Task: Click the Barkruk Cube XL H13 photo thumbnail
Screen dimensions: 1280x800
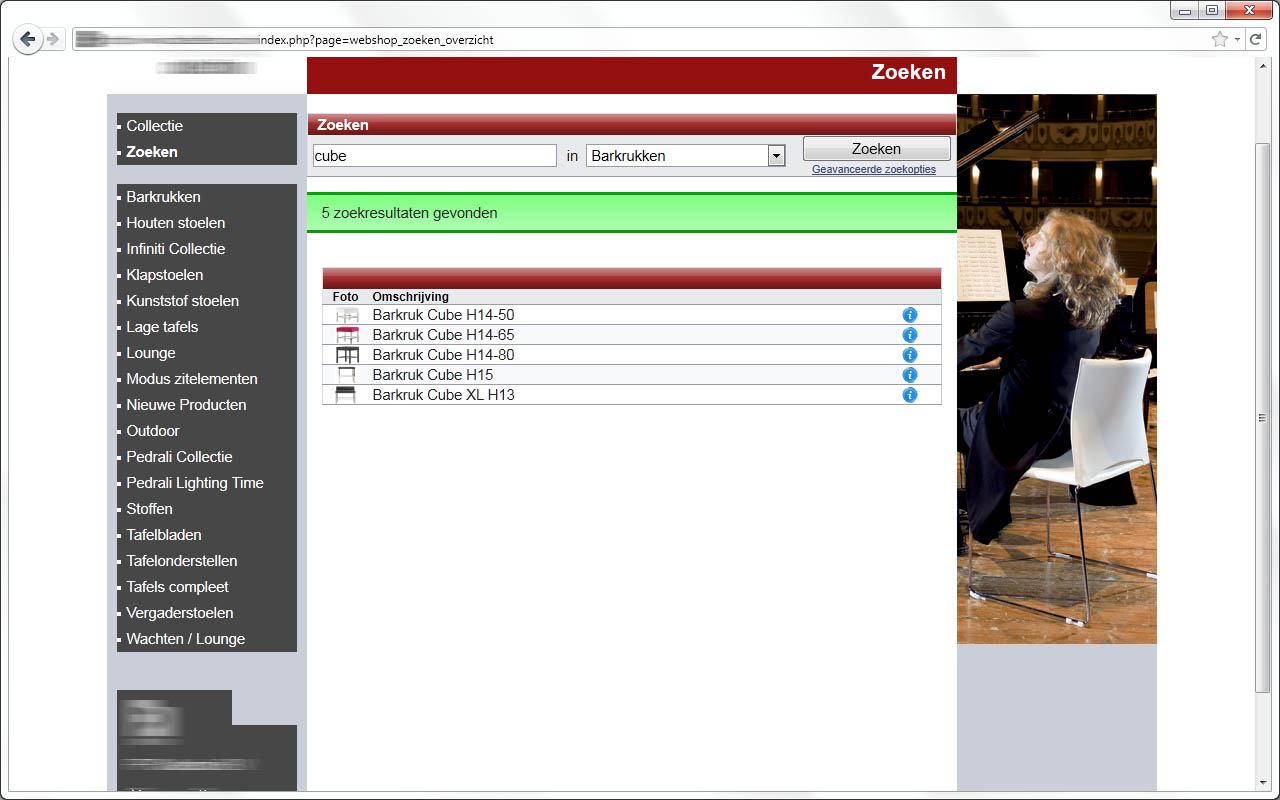Action: pos(346,395)
